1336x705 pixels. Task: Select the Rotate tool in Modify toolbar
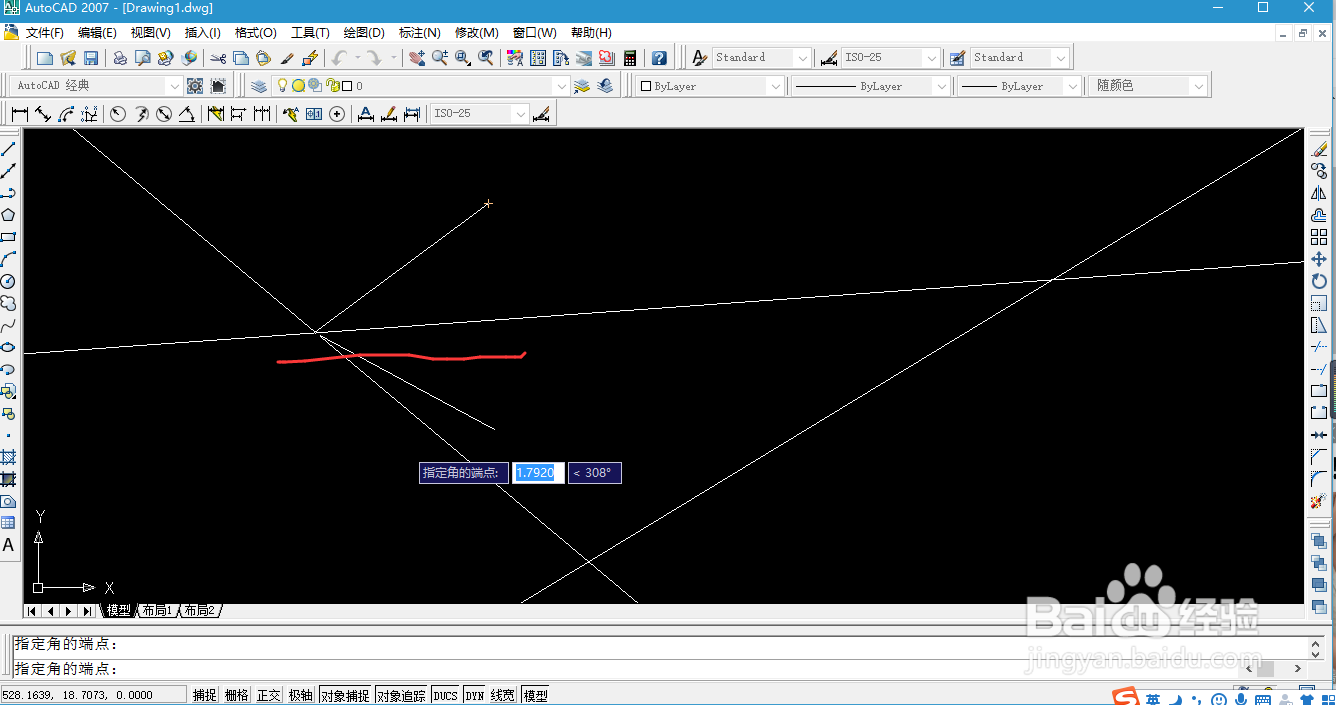(x=1319, y=281)
